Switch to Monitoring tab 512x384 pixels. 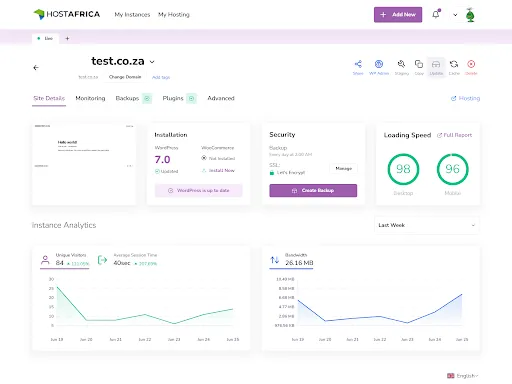pos(90,98)
